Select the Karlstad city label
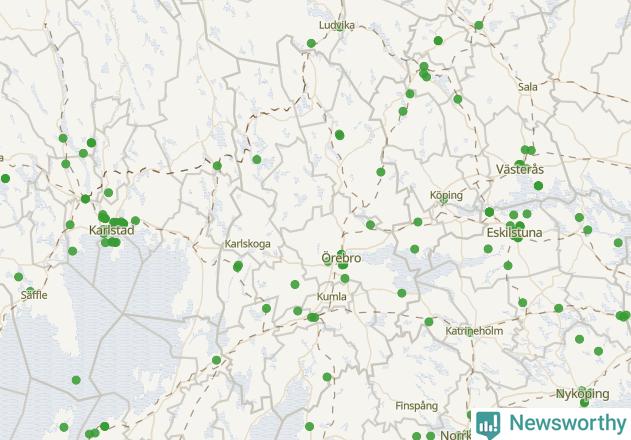Screen dimensions: 631x440 click(111, 230)
